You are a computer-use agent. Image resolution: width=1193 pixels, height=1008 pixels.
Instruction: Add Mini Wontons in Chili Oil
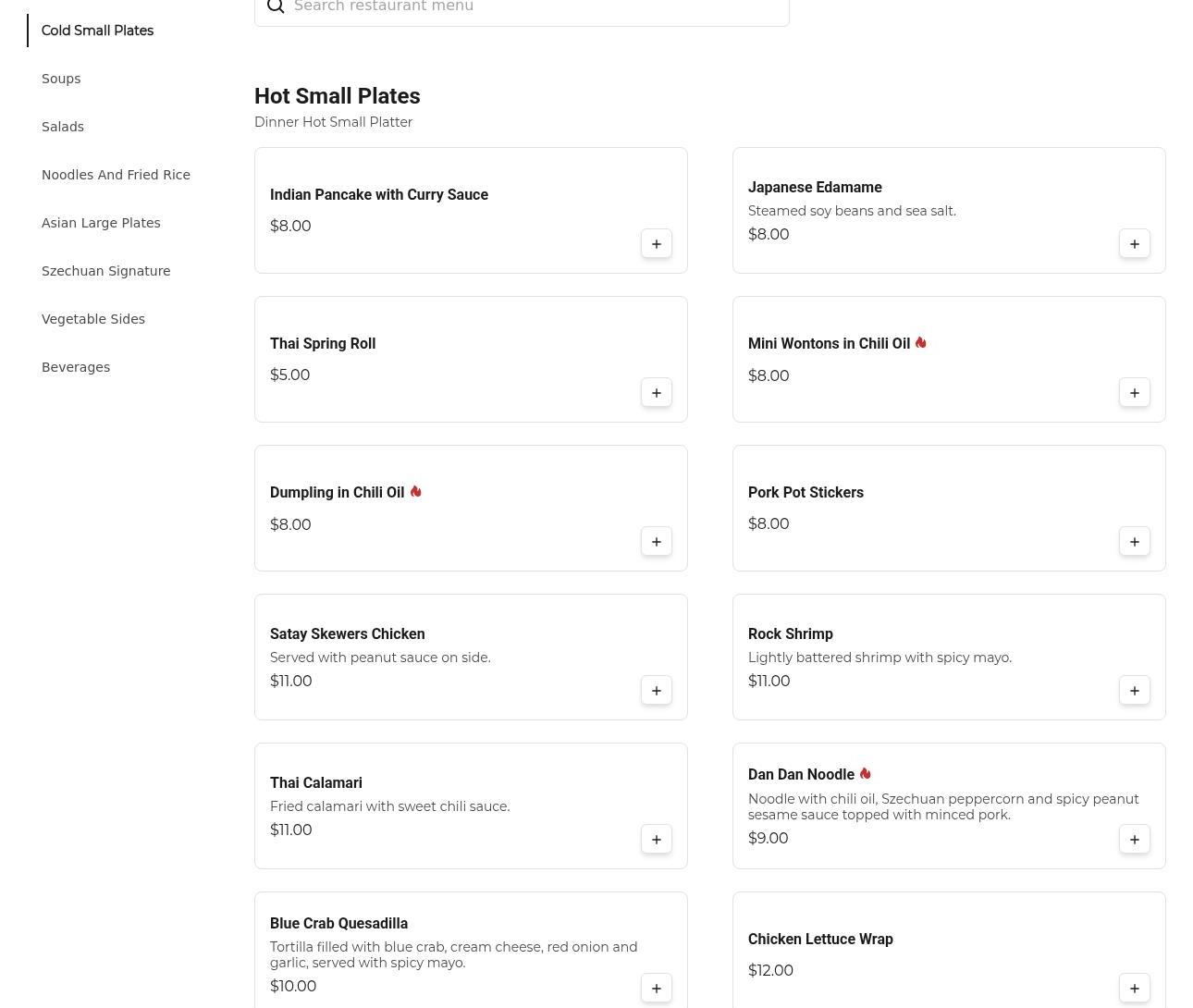coord(1135,393)
